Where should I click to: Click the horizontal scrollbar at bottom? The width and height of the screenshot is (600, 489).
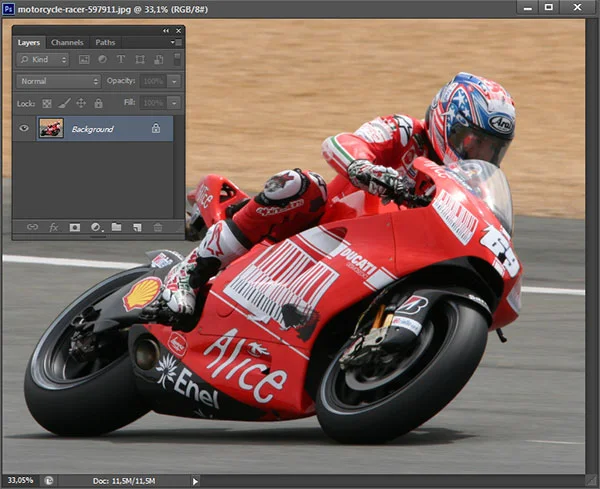[392, 481]
